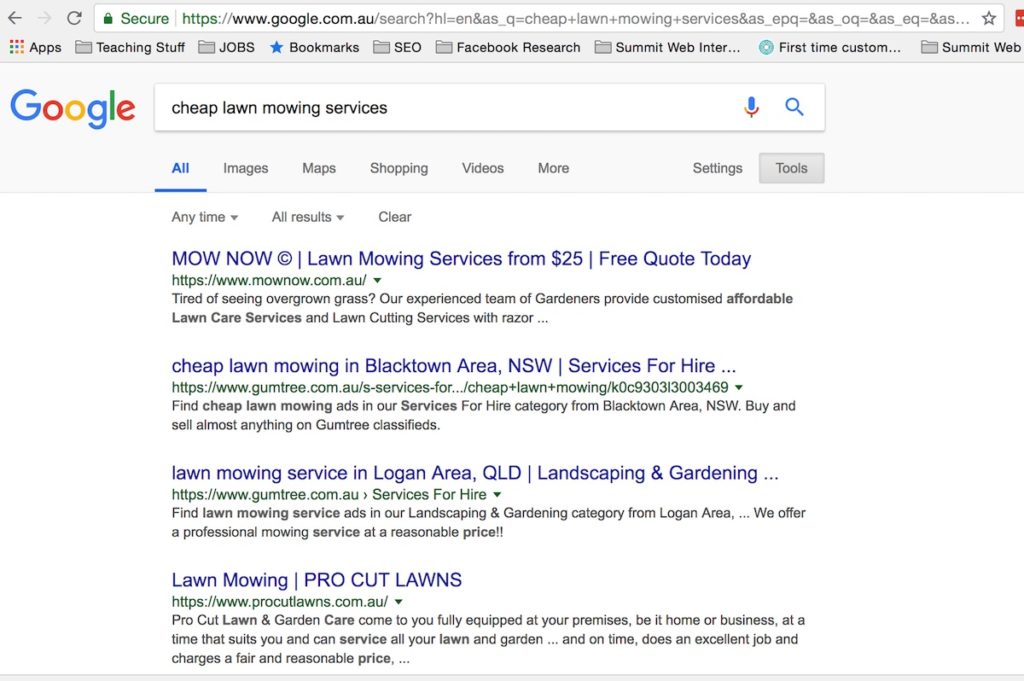Expand the arrow beside the Blacktown gumtree URL

(739, 388)
